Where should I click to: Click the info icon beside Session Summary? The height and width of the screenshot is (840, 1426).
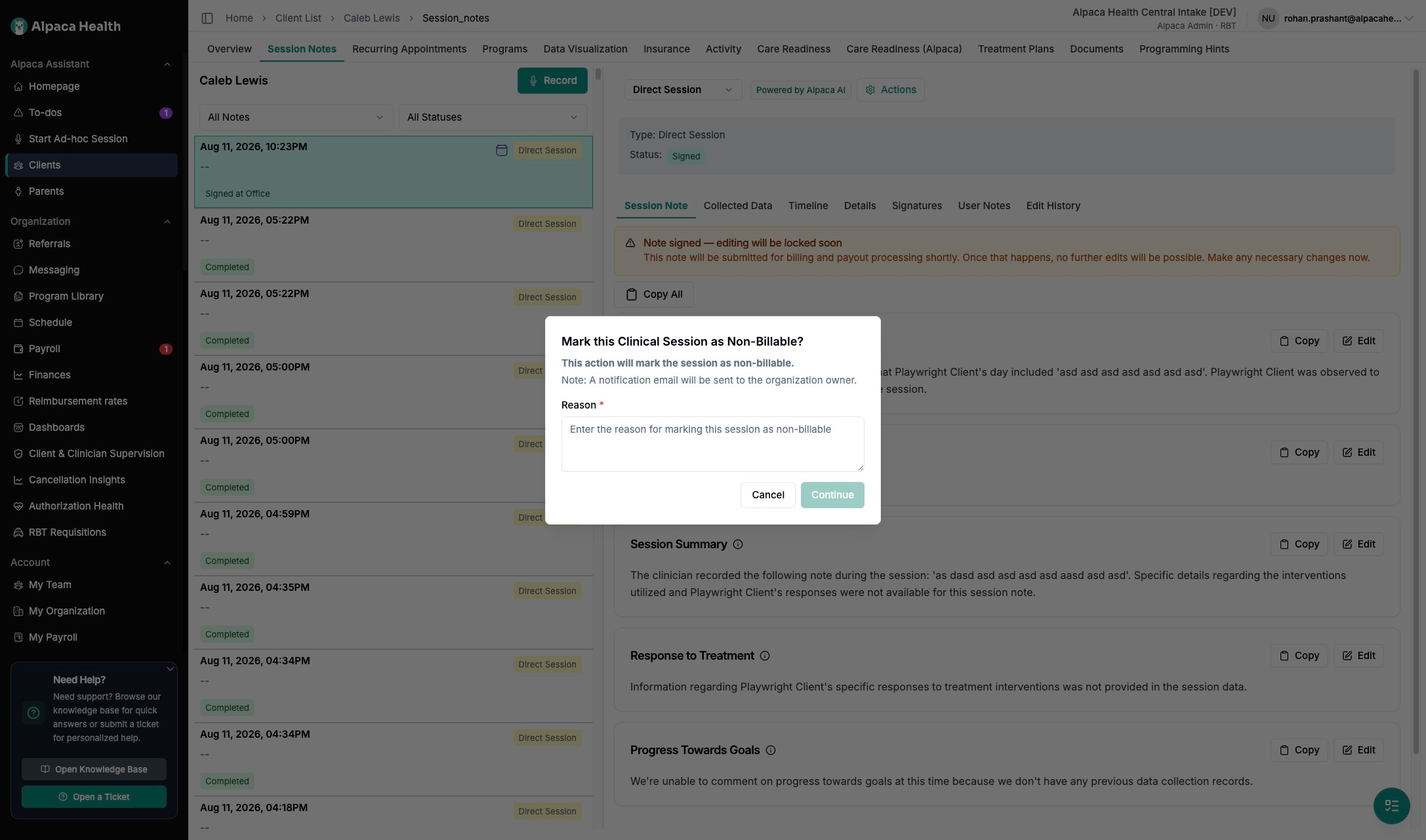pos(738,544)
